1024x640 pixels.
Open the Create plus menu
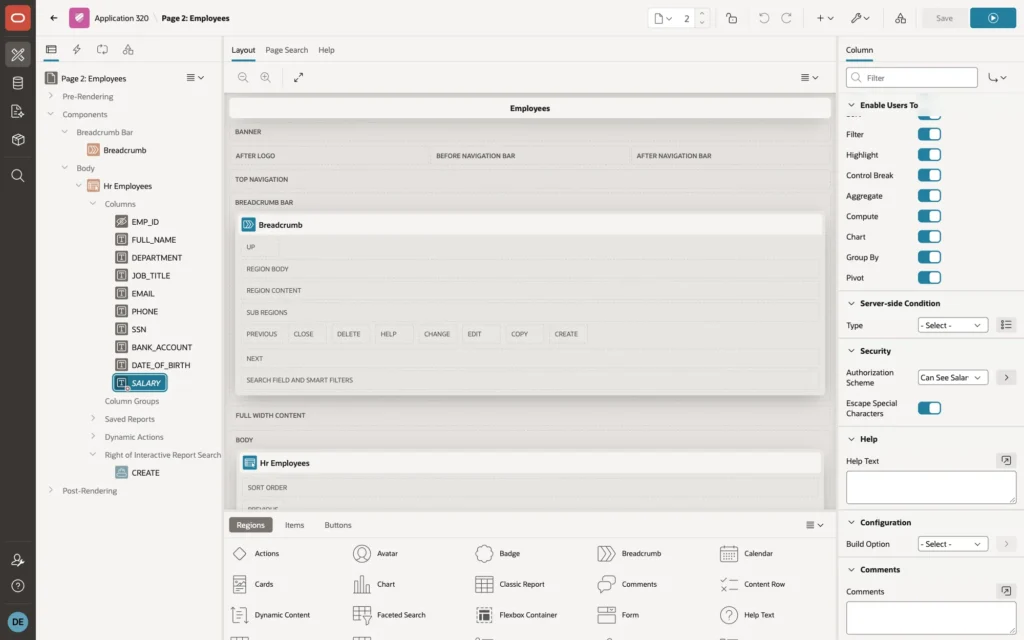pos(825,18)
